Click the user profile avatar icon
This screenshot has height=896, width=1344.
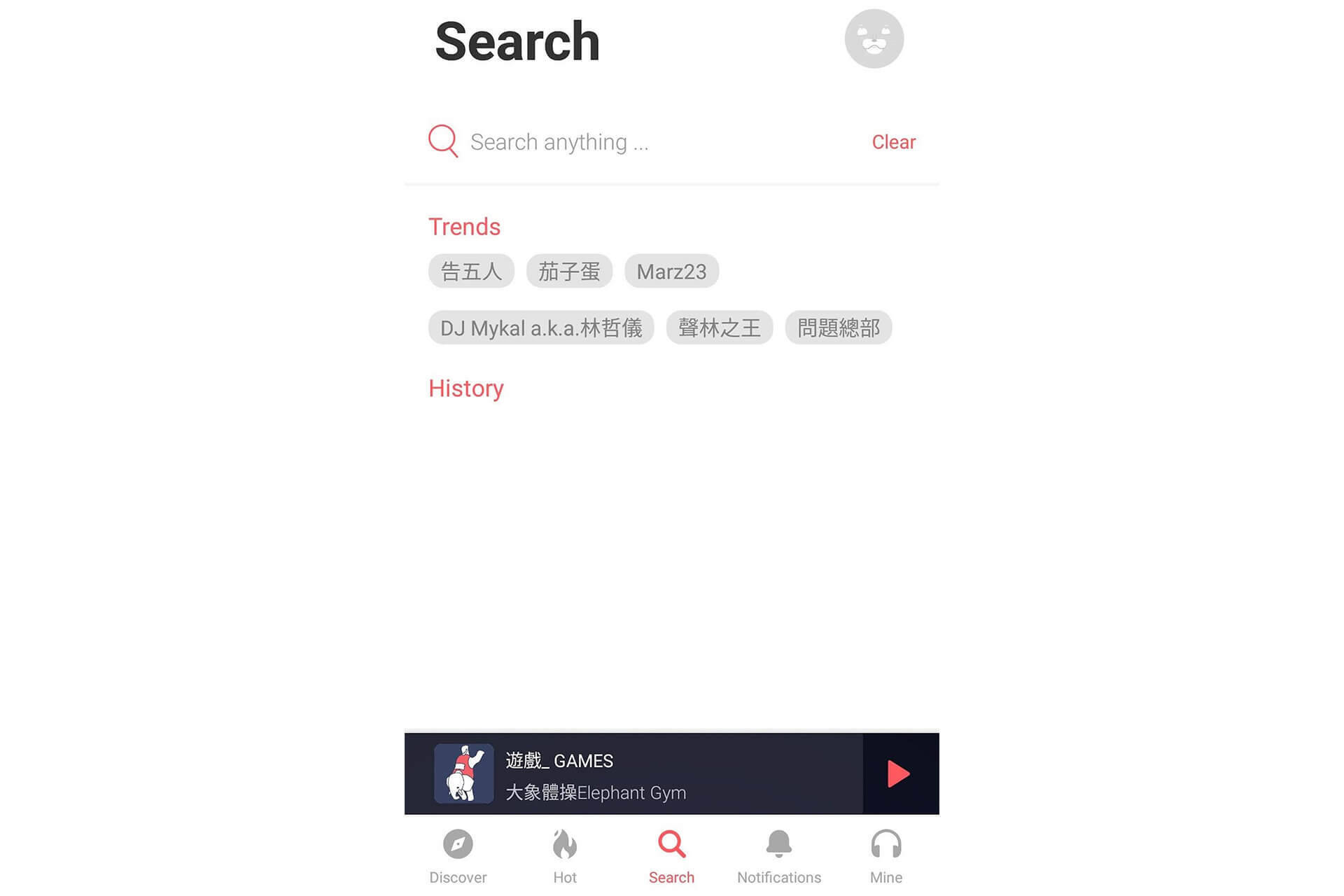point(873,39)
